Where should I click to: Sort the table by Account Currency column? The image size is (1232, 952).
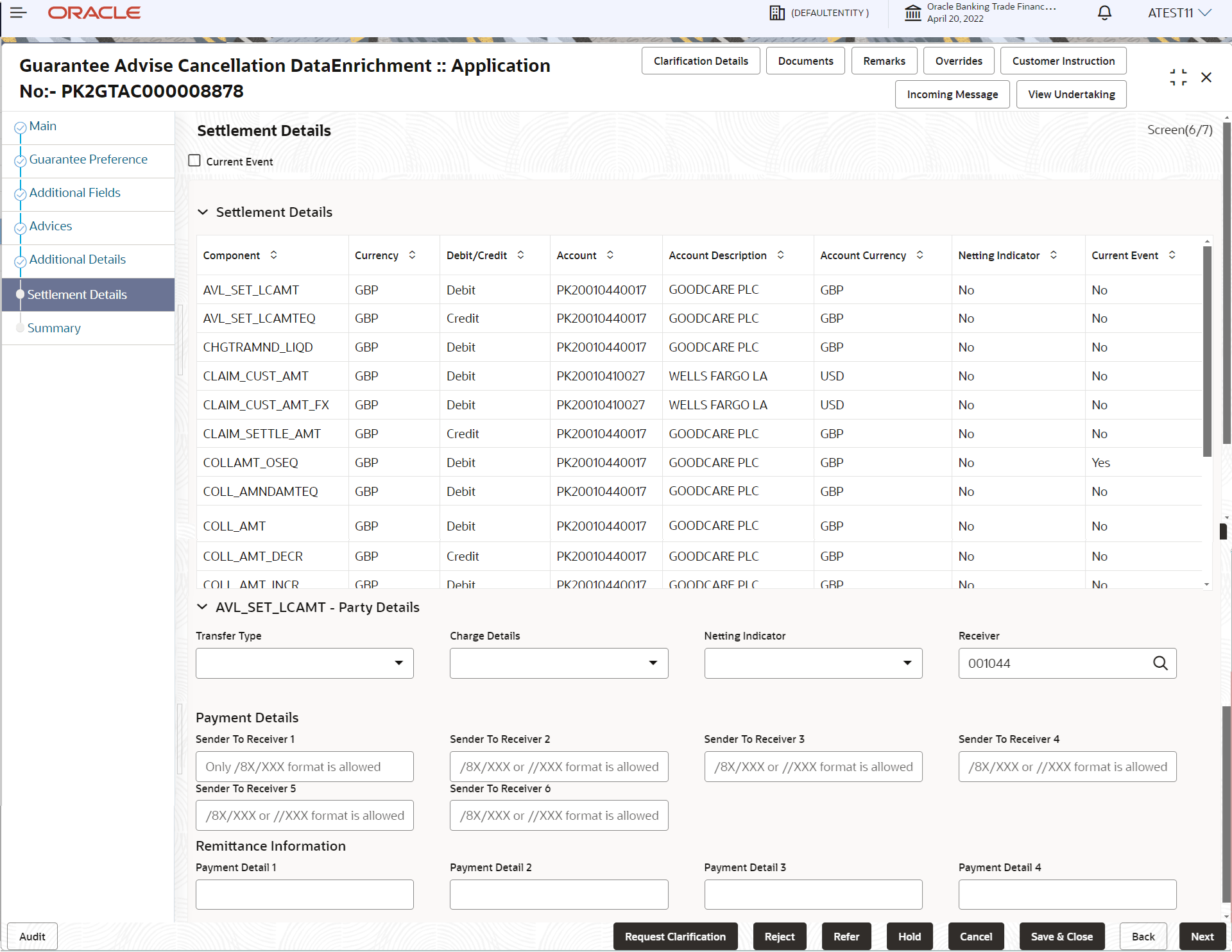pyautogui.click(x=920, y=255)
